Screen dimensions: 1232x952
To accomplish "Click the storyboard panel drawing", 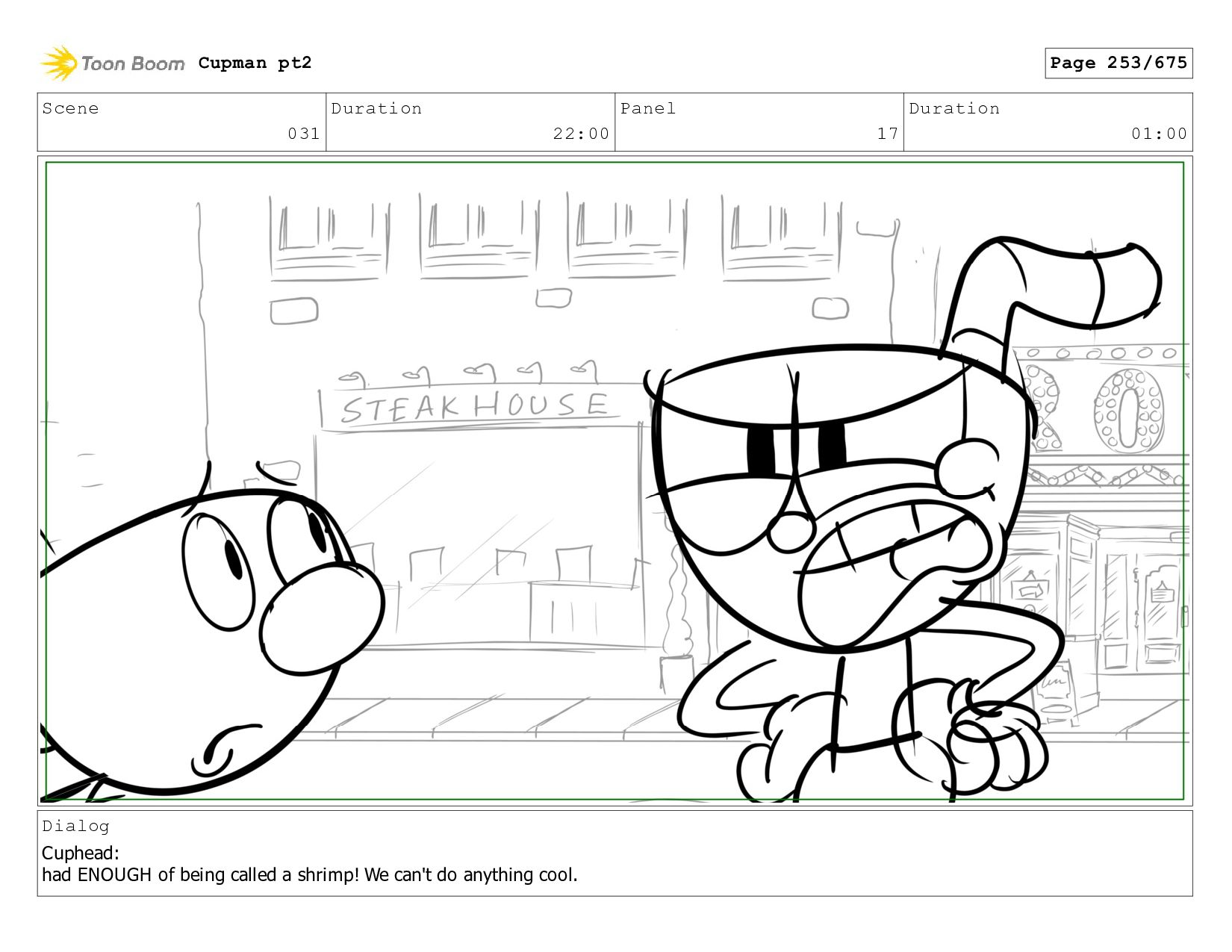I will (x=615, y=481).
